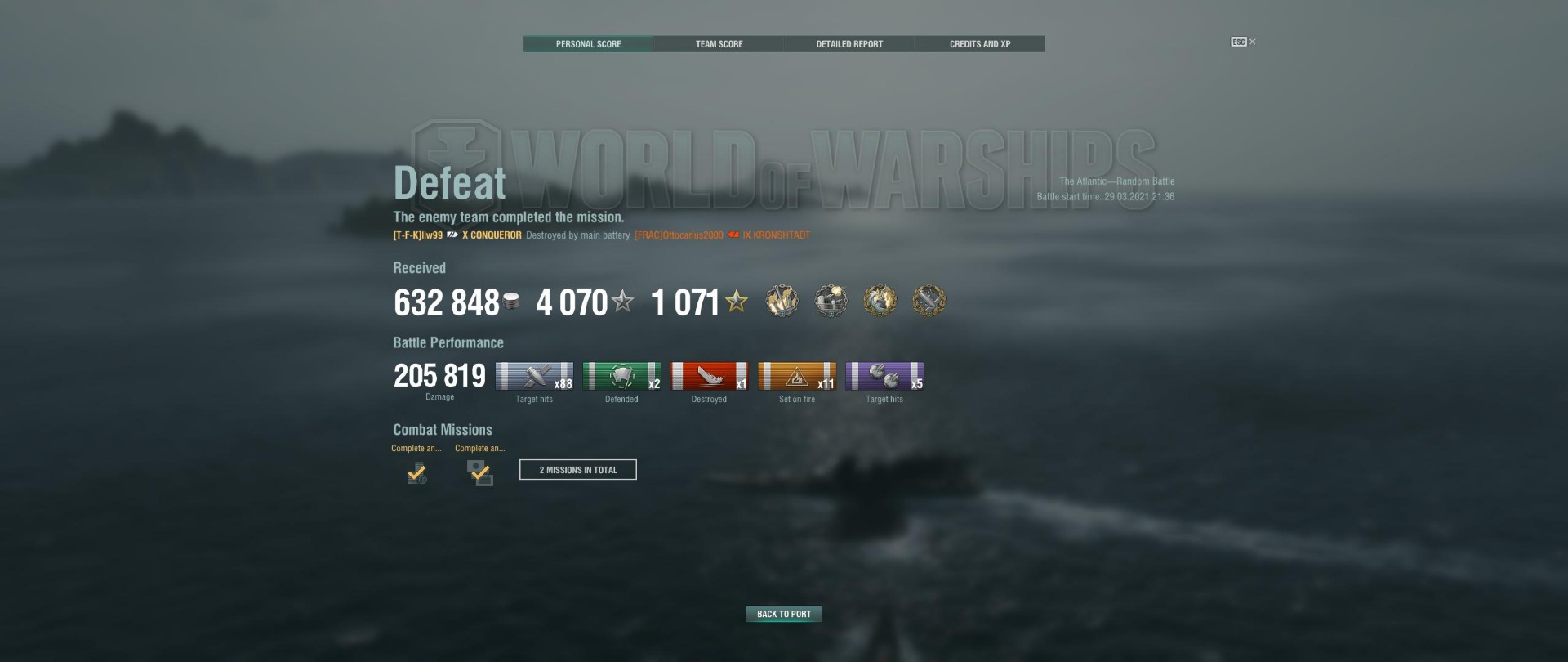This screenshot has width=1568, height=662.
Task: Switch to the Detailed Report tab
Action: [x=849, y=44]
